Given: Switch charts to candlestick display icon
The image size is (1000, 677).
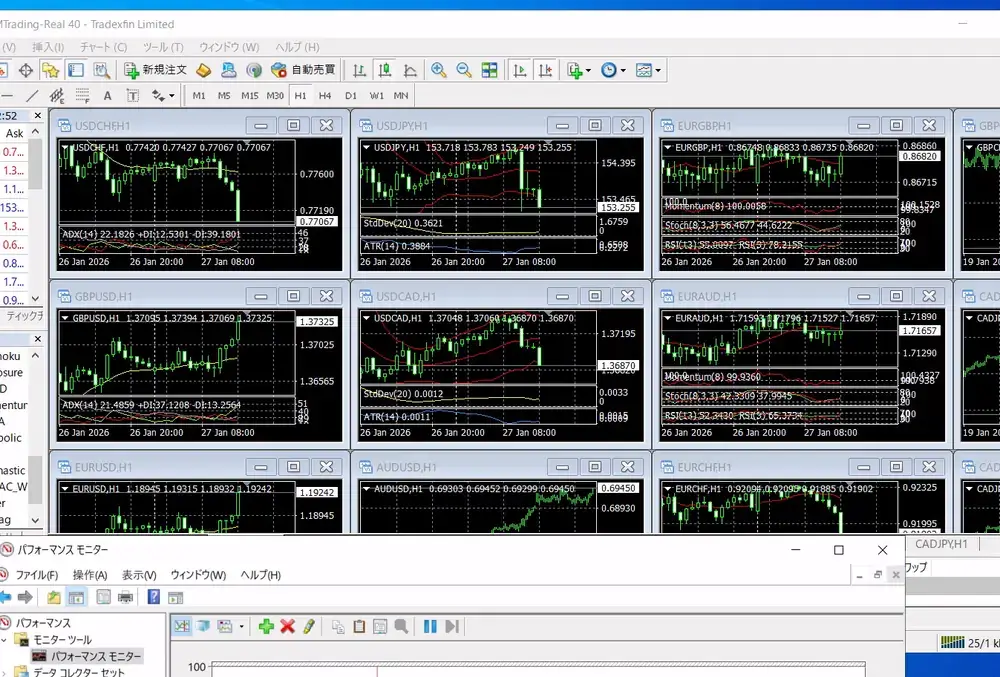Looking at the screenshot, I should pos(385,70).
